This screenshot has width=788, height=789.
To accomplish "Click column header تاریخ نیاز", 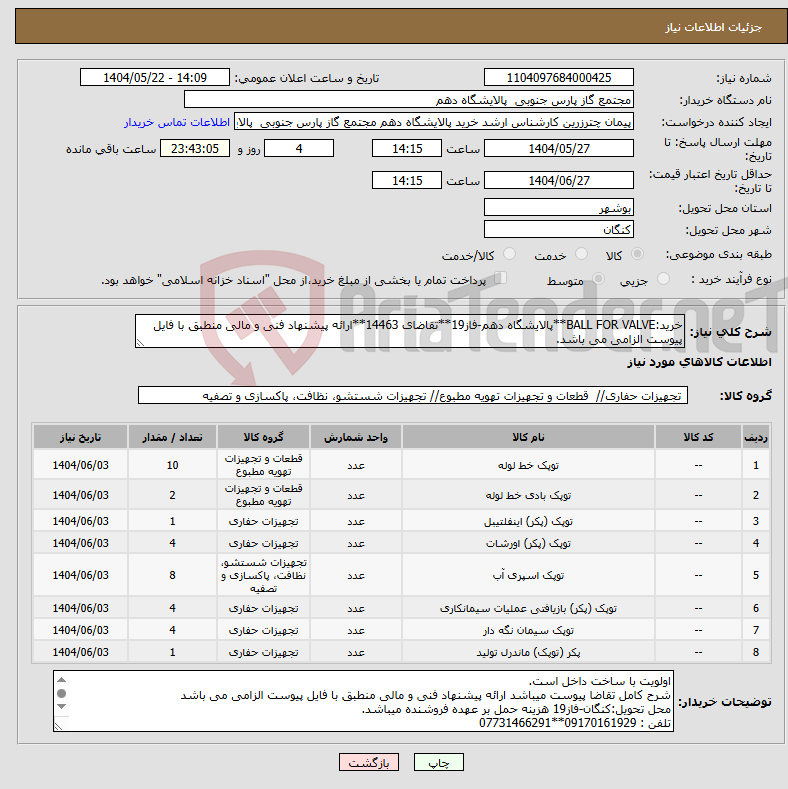I will coord(81,437).
